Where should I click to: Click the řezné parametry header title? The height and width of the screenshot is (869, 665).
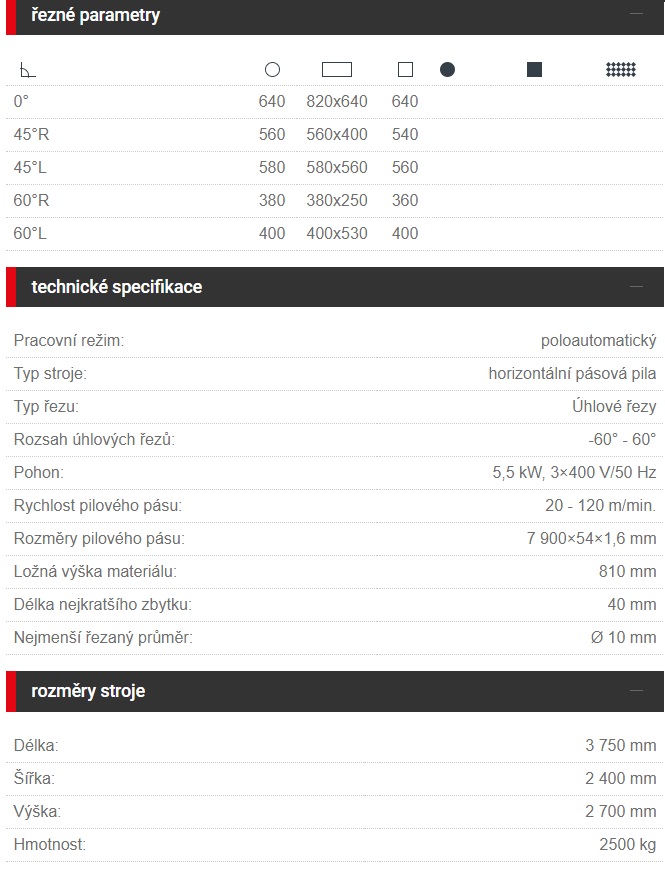(x=95, y=15)
